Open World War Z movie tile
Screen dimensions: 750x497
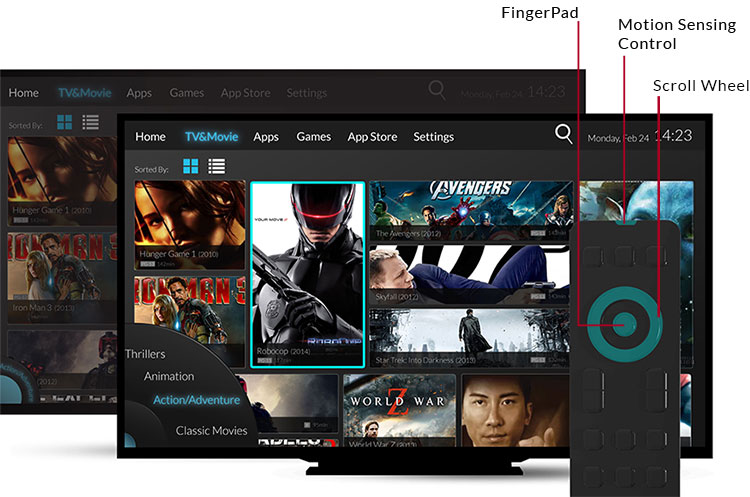(x=399, y=410)
